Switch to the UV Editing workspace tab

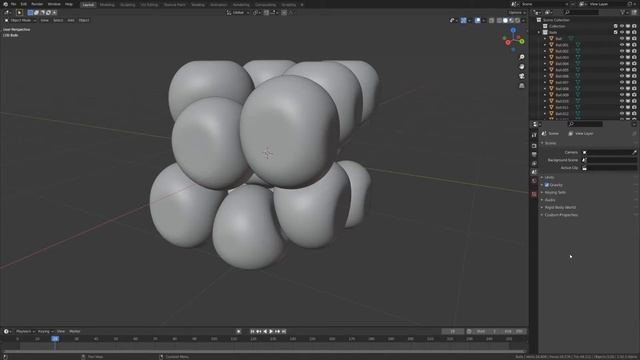click(149, 4)
